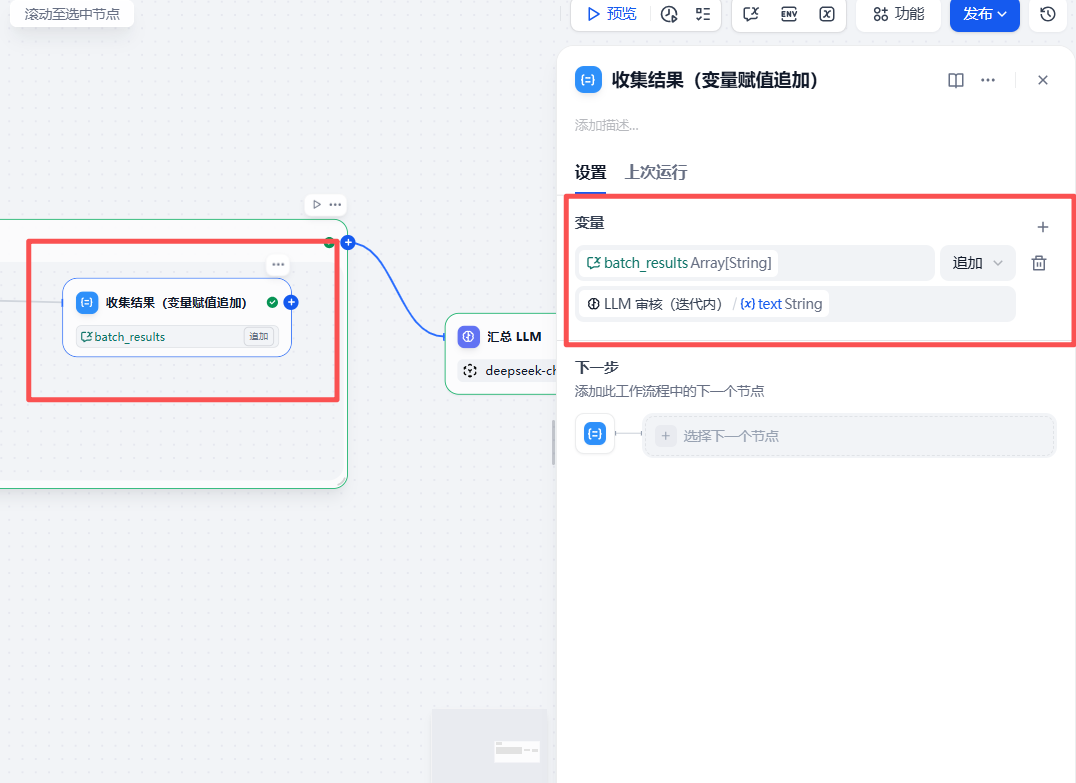
Task: Open conversation variables icon in toolbar
Action: tap(751, 14)
